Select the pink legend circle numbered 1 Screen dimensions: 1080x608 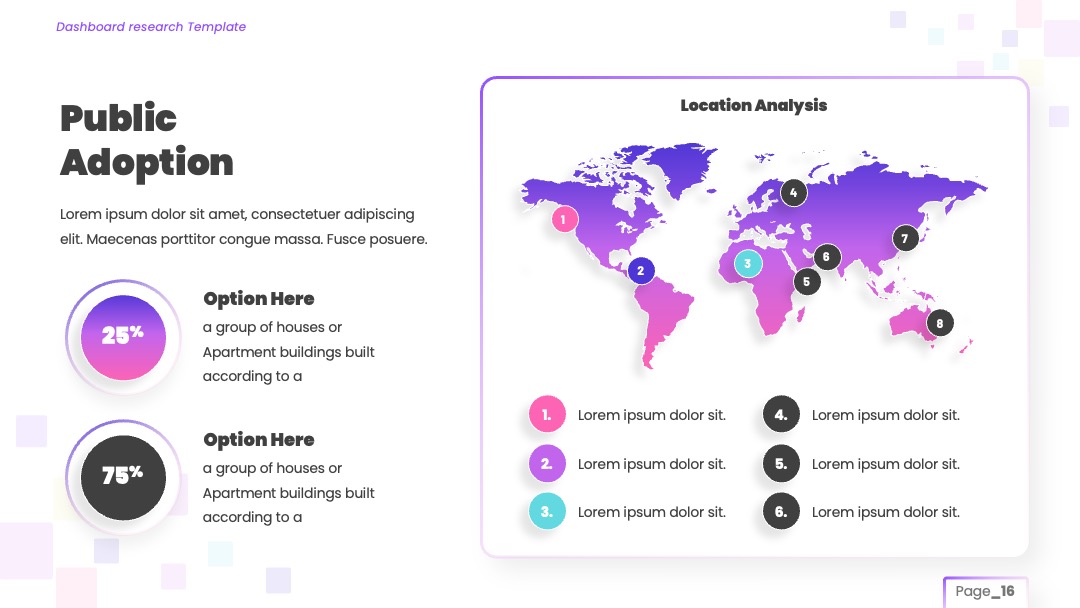click(547, 415)
